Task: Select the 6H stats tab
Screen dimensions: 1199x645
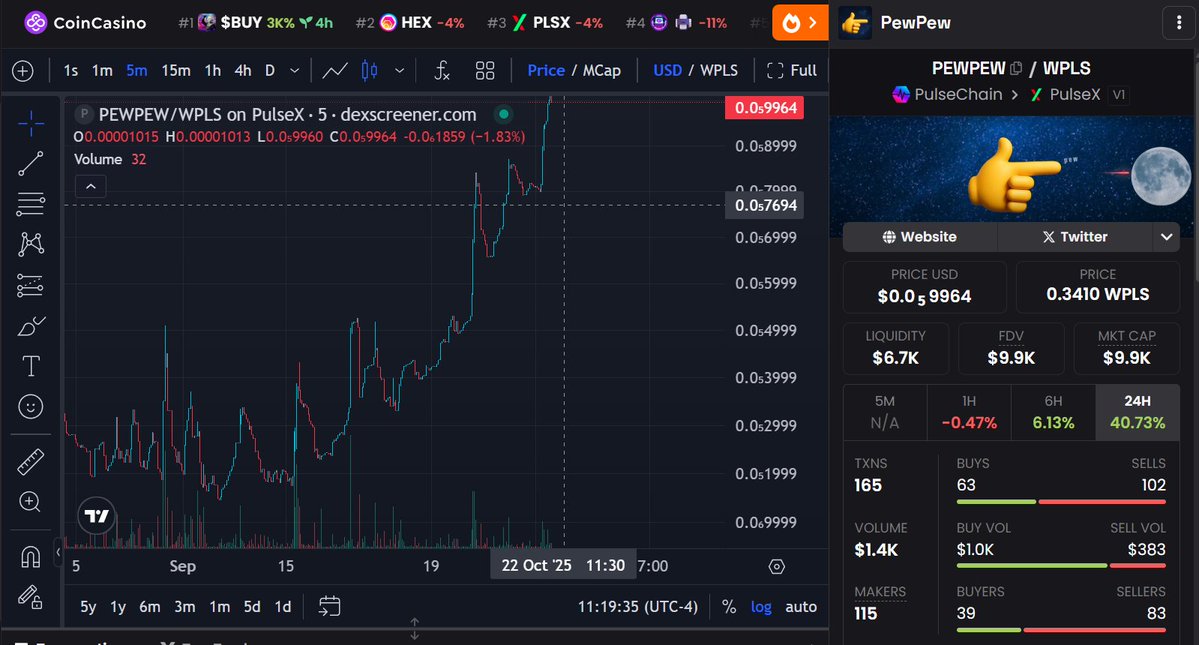Action: (x=1053, y=412)
